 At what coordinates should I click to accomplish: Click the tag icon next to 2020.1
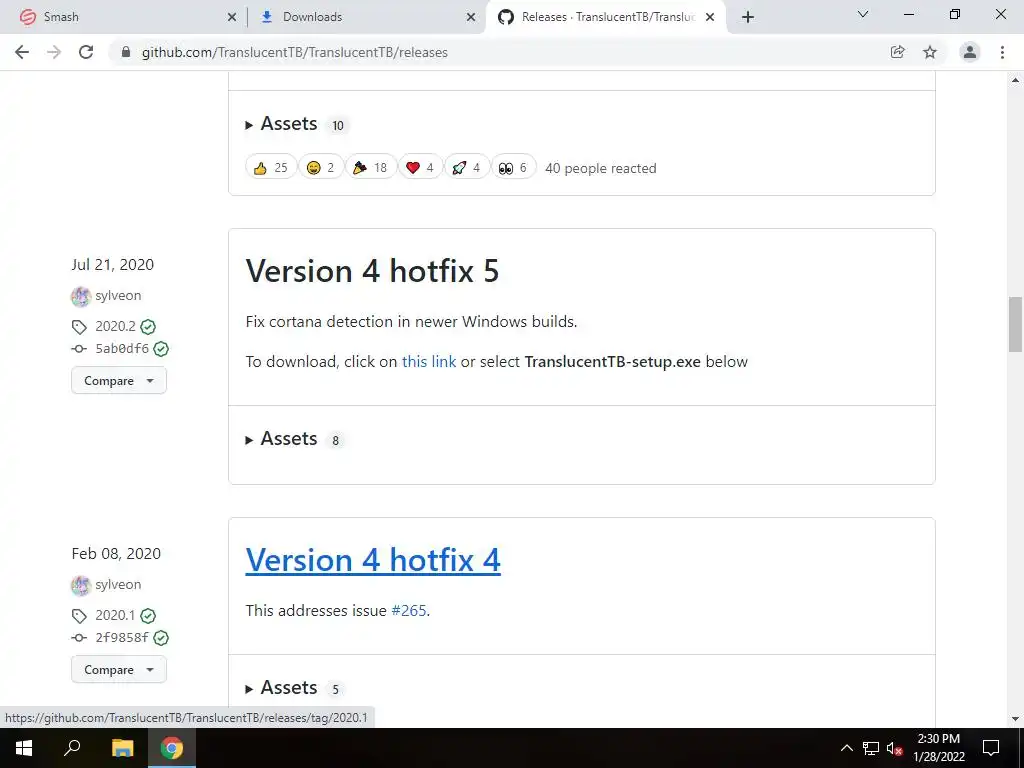[x=79, y=616]
